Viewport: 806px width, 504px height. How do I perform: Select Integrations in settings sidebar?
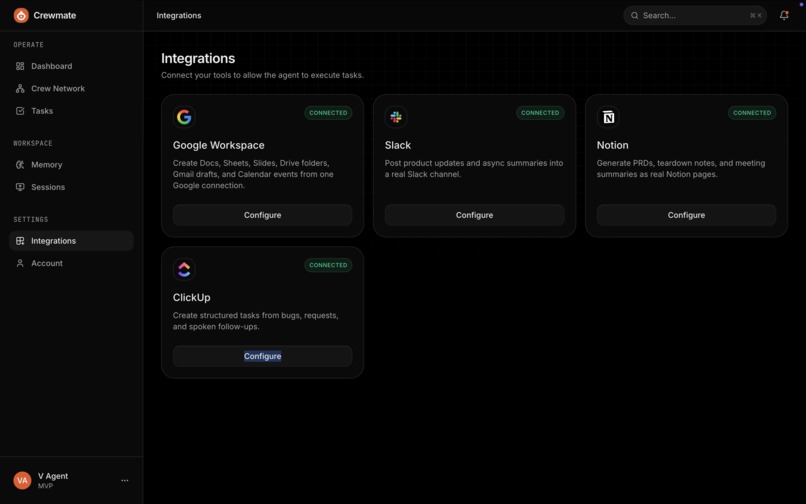71,241
